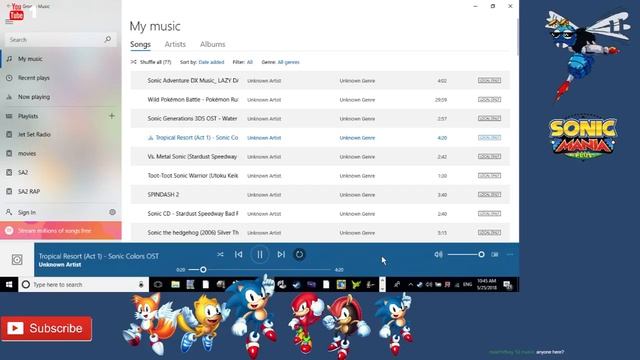Click Unknown Artist link in Tropical Resort row
Image resolution: width=640 pixels, height=360 pixels.
[264, 138]
